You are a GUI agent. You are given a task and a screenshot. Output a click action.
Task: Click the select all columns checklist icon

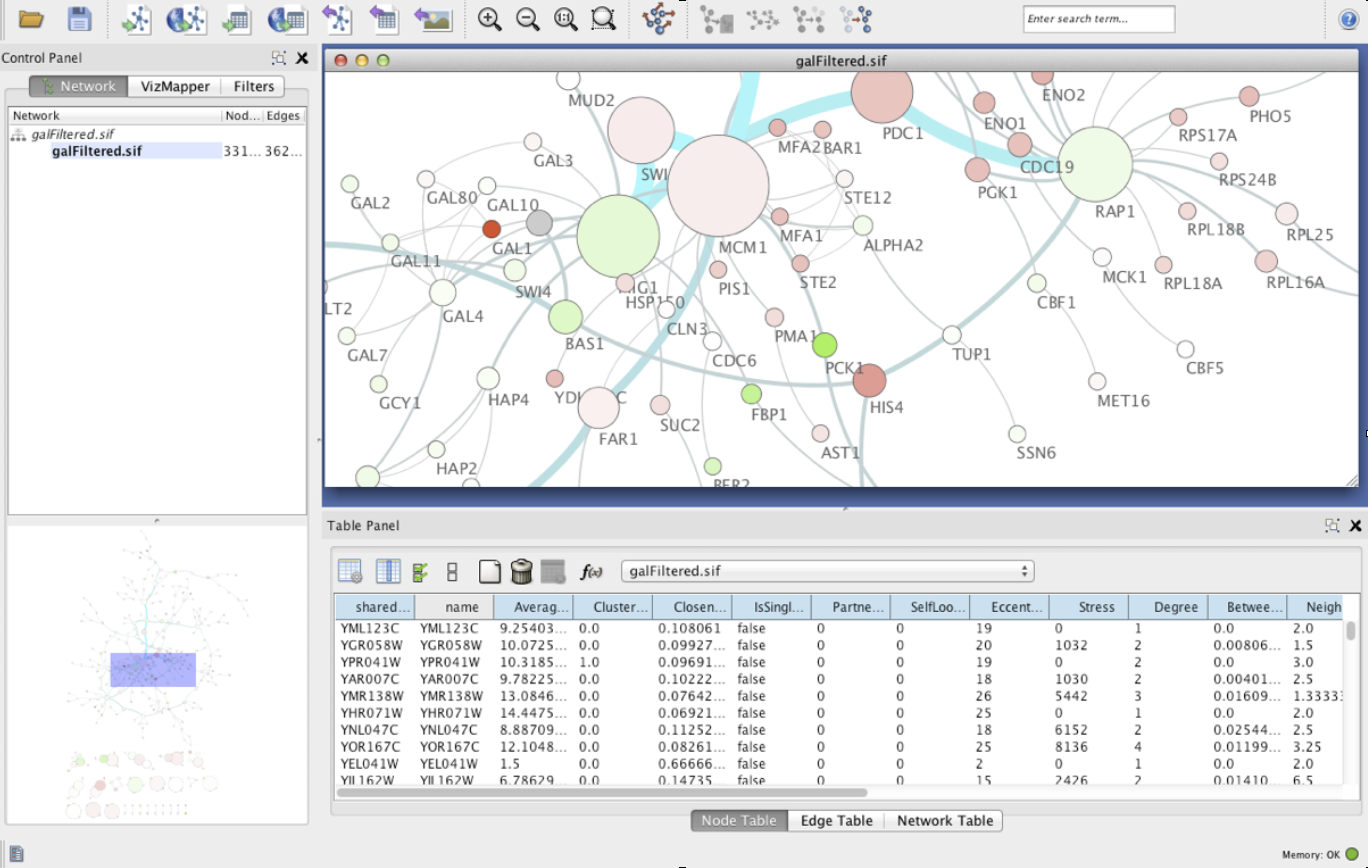[x=420, y=572]
